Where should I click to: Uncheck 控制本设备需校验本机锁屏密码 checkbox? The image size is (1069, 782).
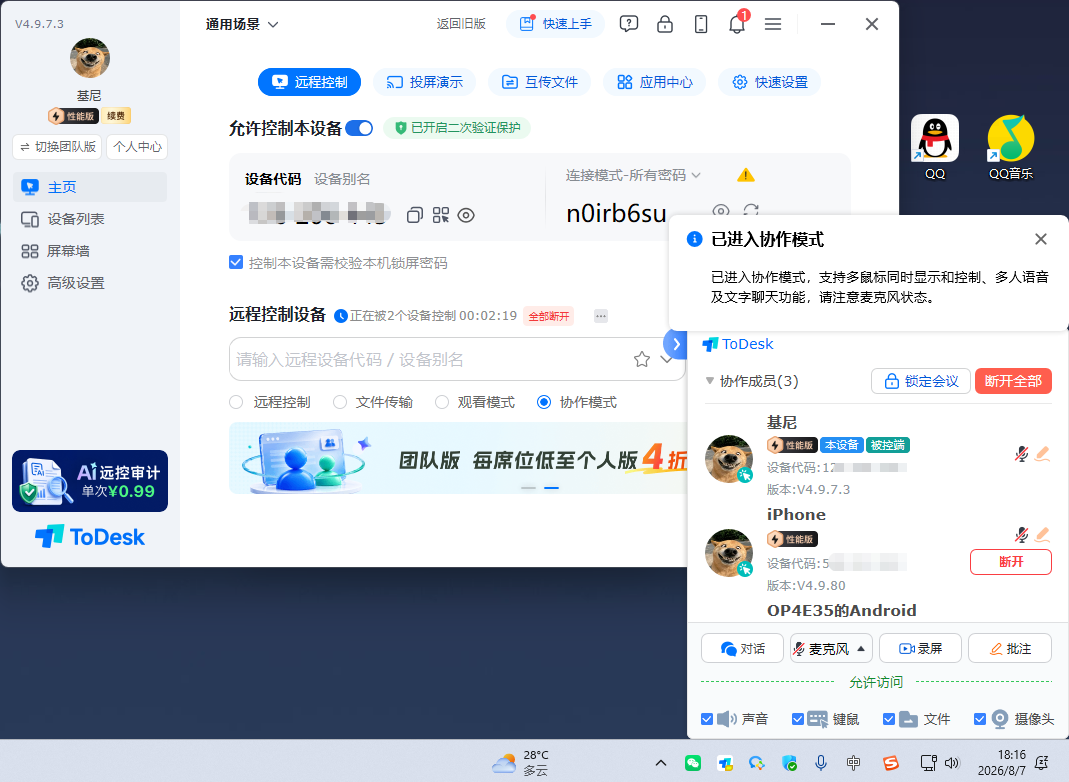tap(236, 262)
